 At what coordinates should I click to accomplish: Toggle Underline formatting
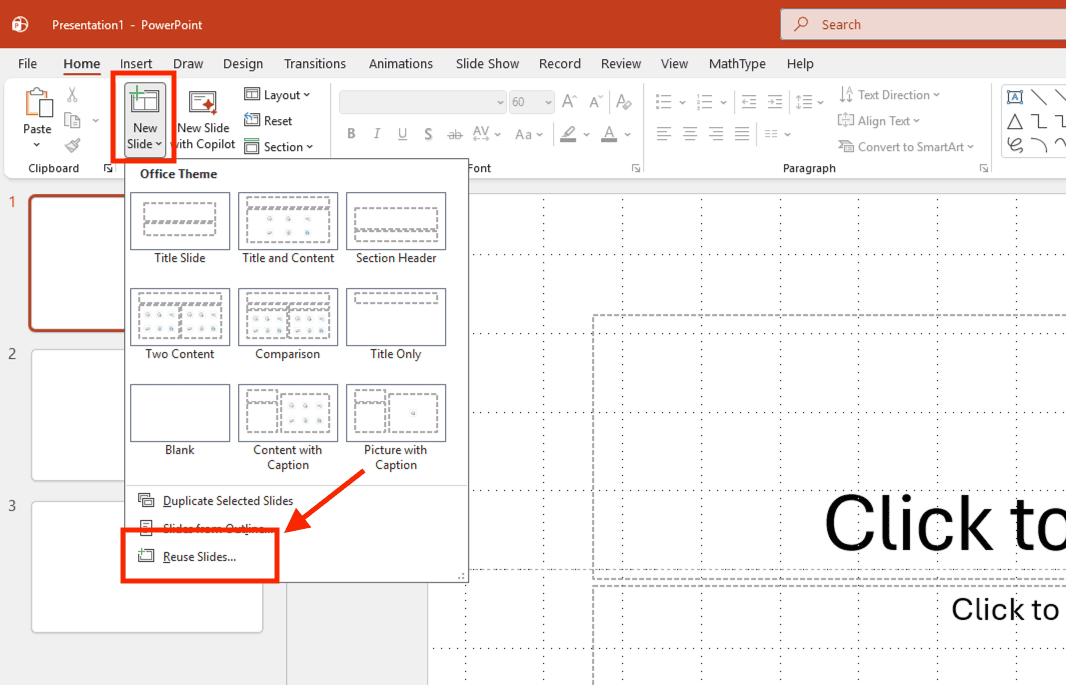point(402,134)
